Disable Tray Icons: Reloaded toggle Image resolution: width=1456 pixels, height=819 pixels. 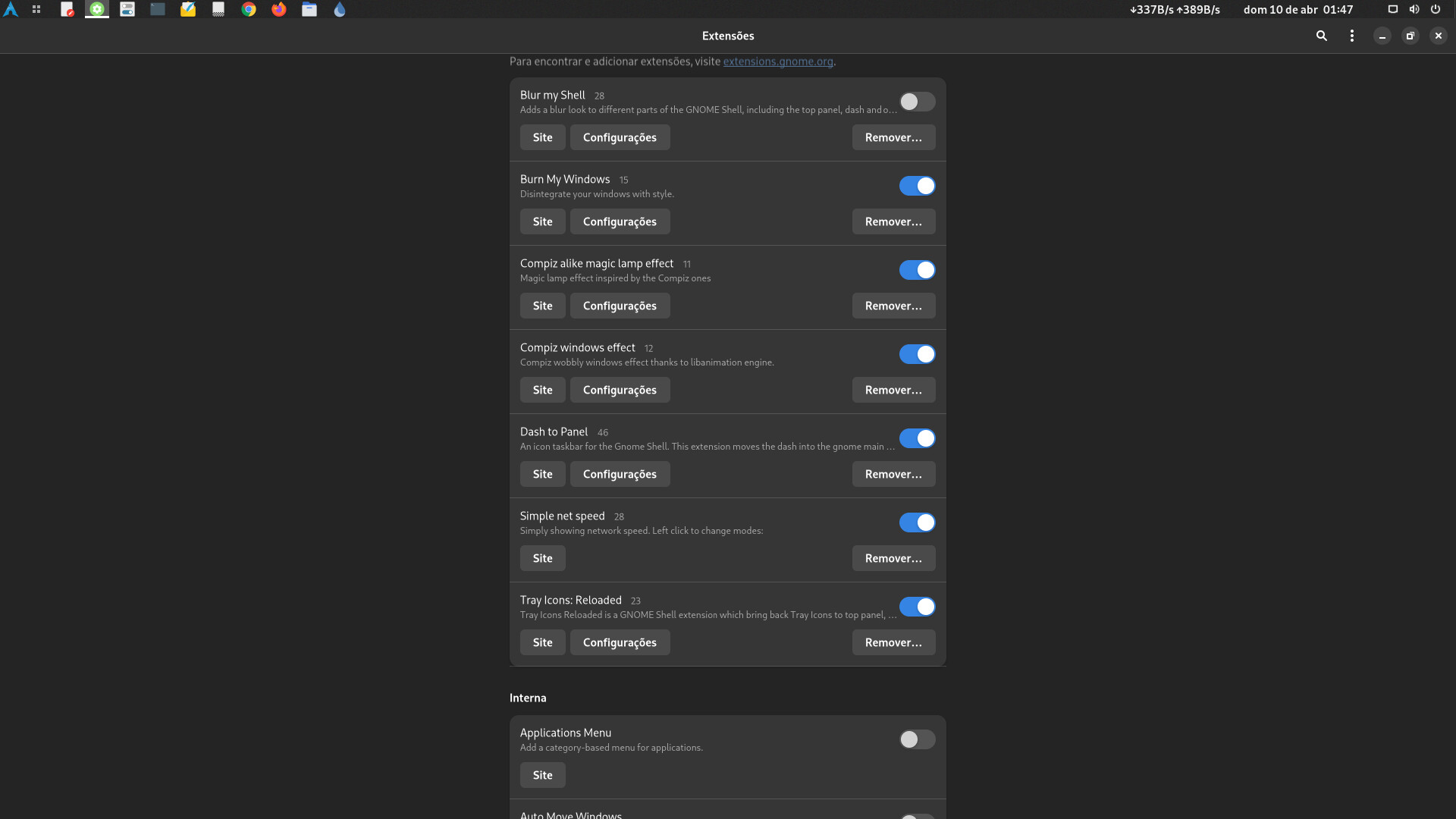point(918,607)
